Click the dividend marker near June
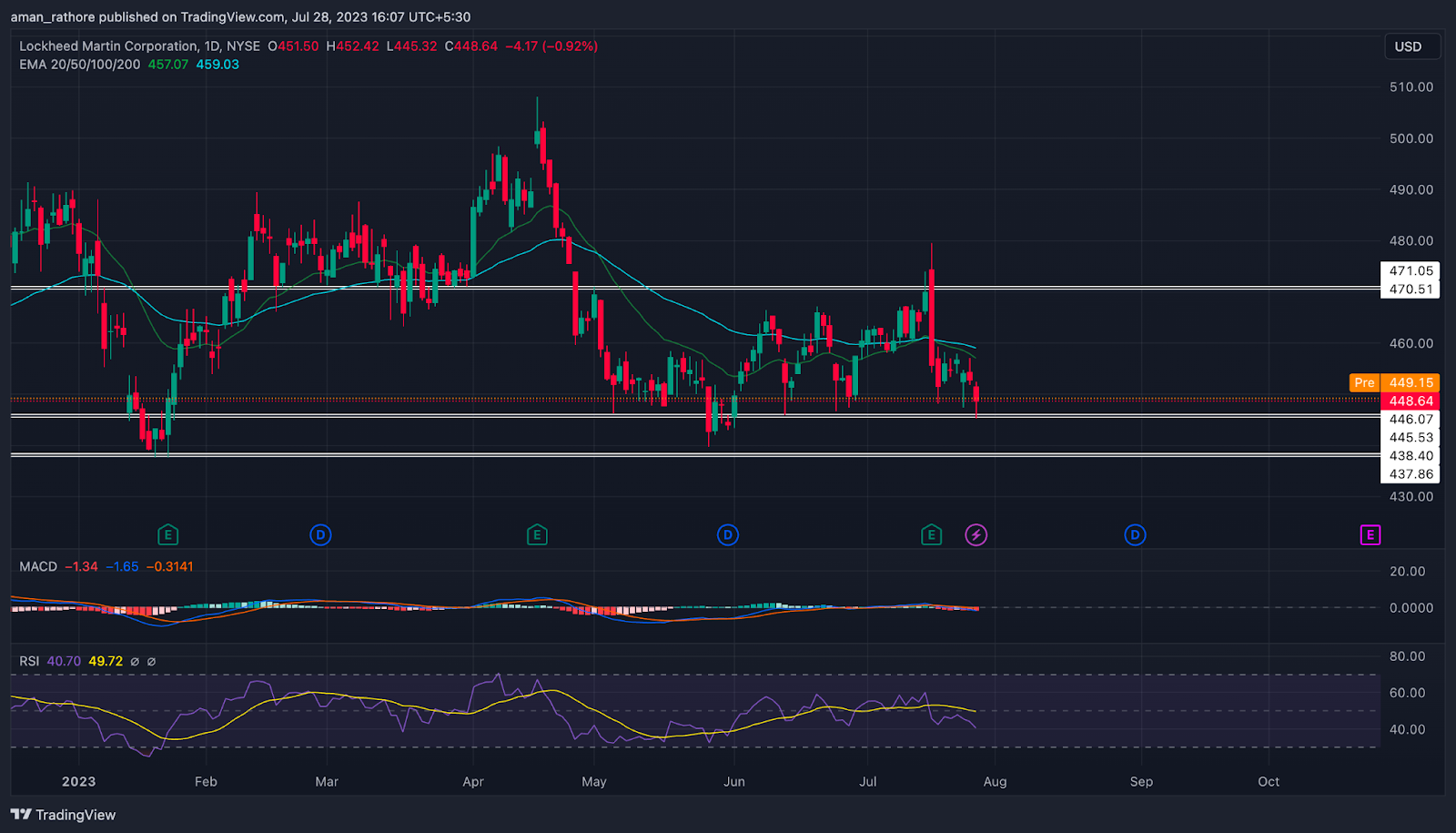Image resolution: width=1456 pixels, height=833 pixels. [x=727, y=534]
